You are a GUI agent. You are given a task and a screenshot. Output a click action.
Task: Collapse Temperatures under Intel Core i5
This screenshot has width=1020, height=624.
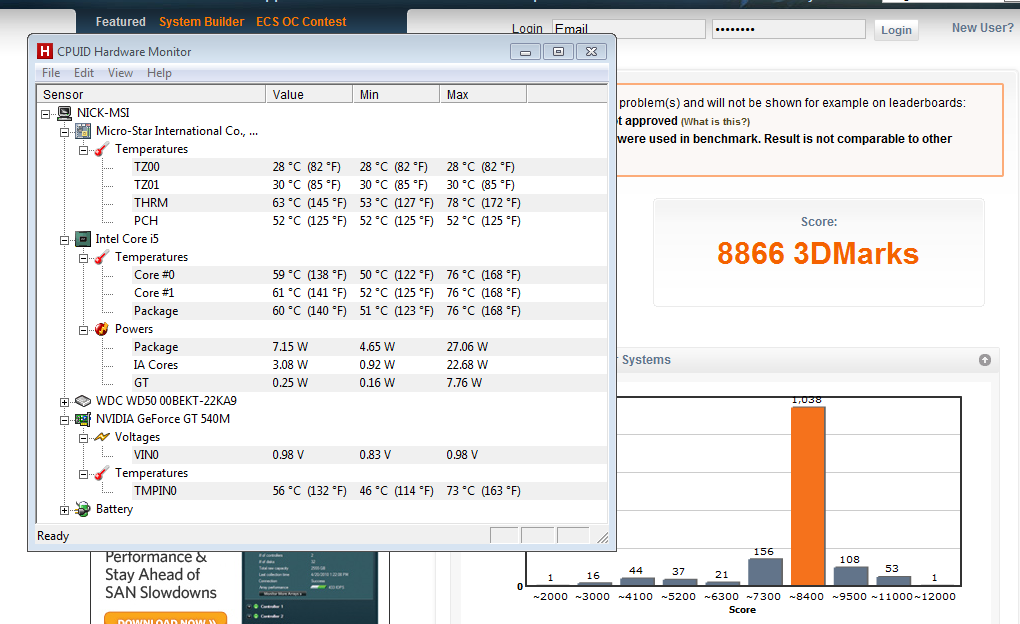83,258
